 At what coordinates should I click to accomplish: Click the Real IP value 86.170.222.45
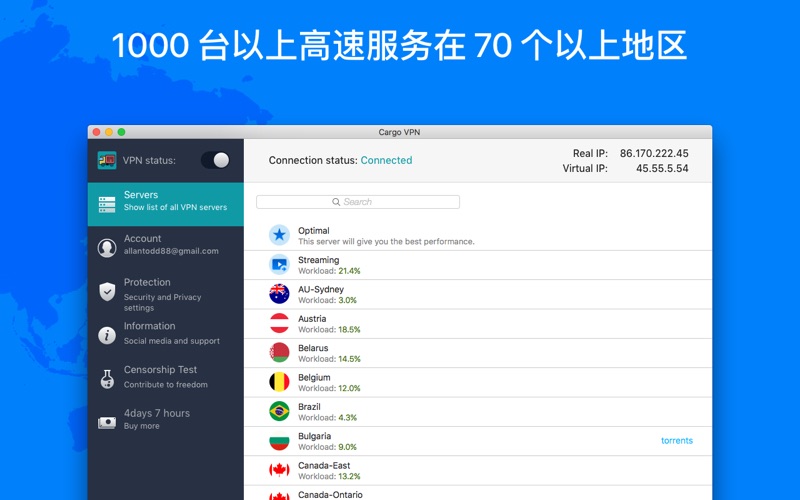(654, 154)
